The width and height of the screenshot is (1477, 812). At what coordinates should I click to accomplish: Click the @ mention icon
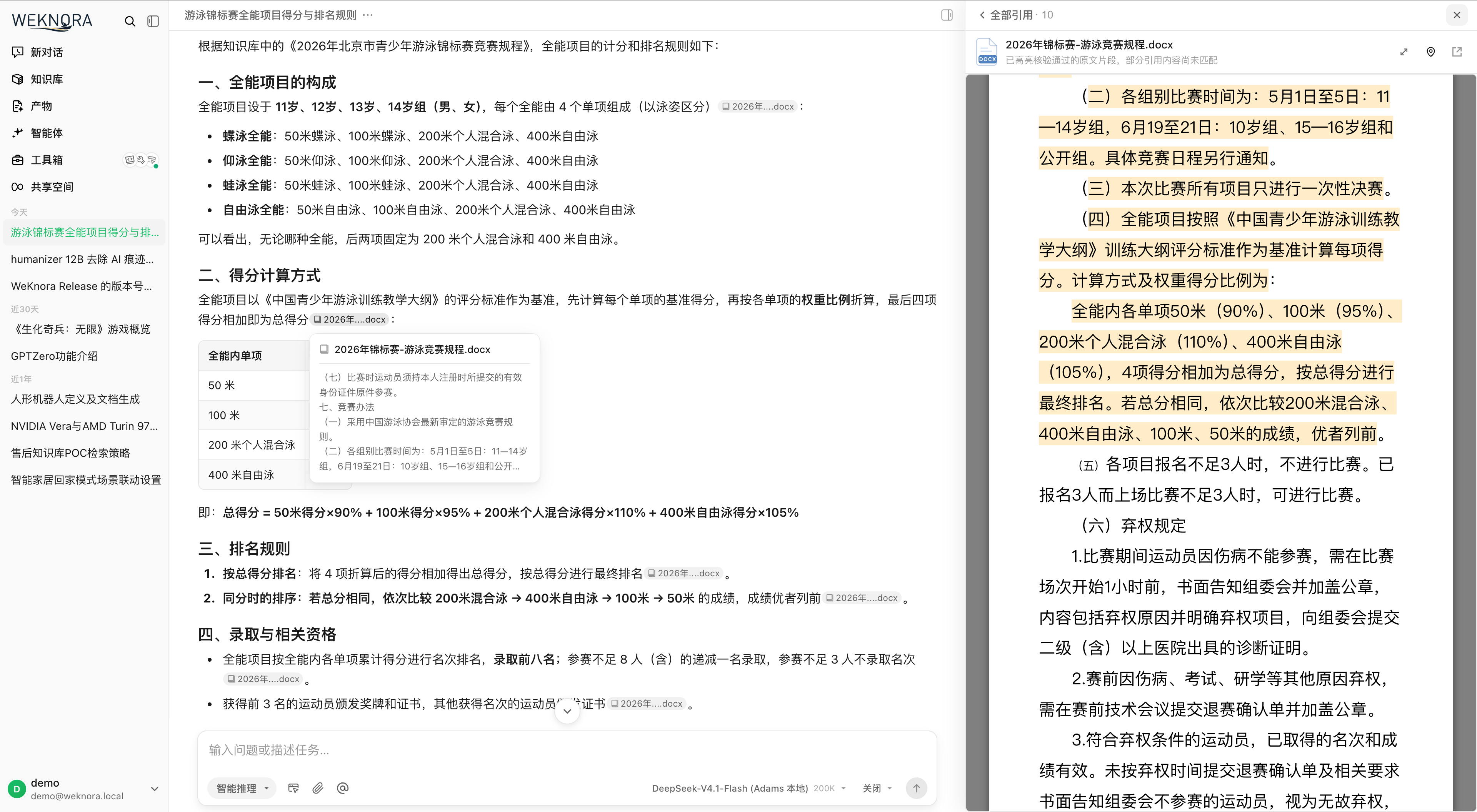point(343,789)
